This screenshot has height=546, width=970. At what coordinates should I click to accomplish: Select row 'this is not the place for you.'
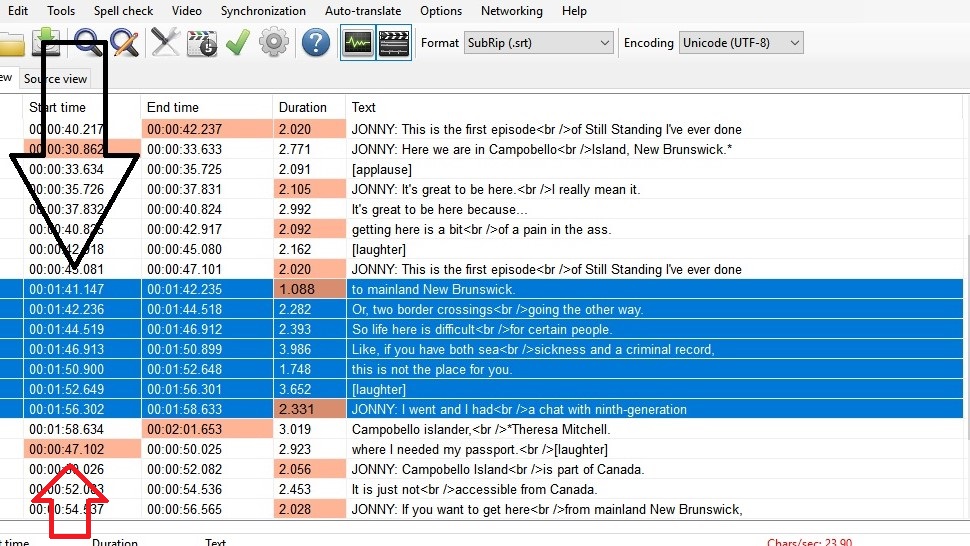[x=481, y=369]
